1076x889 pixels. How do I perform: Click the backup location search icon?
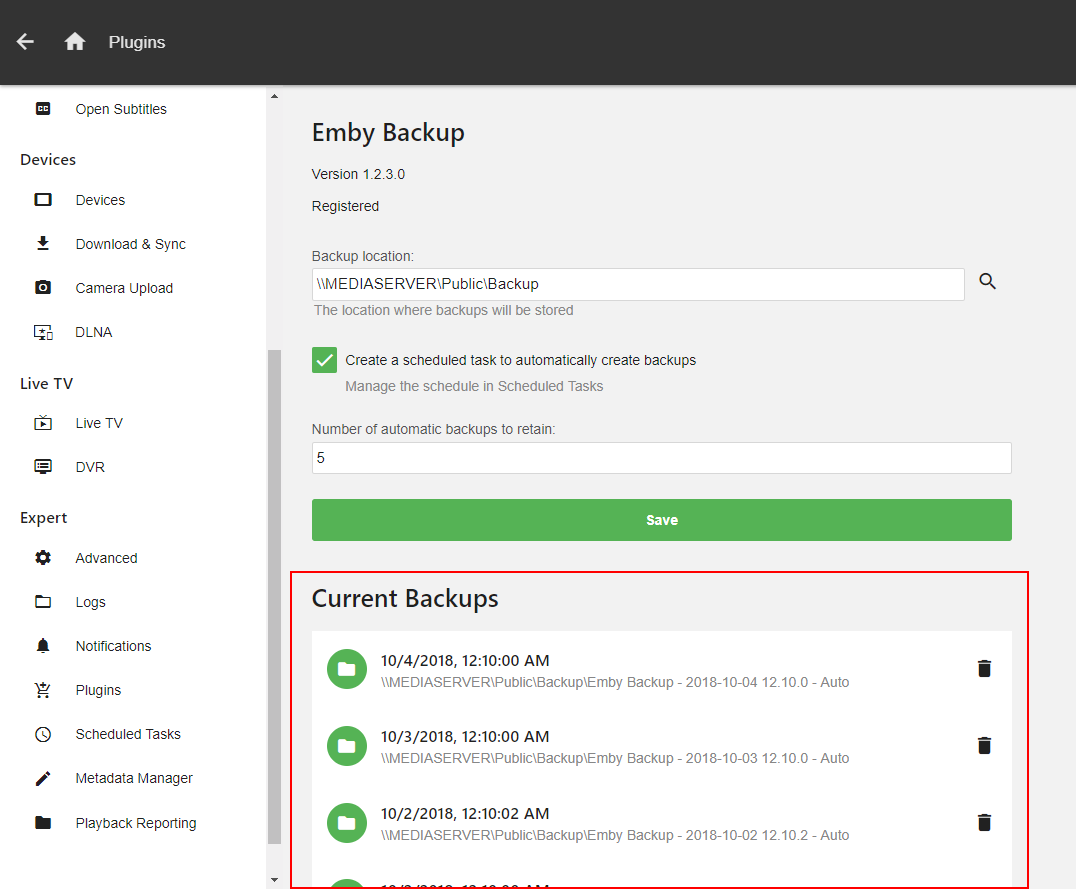987,282
